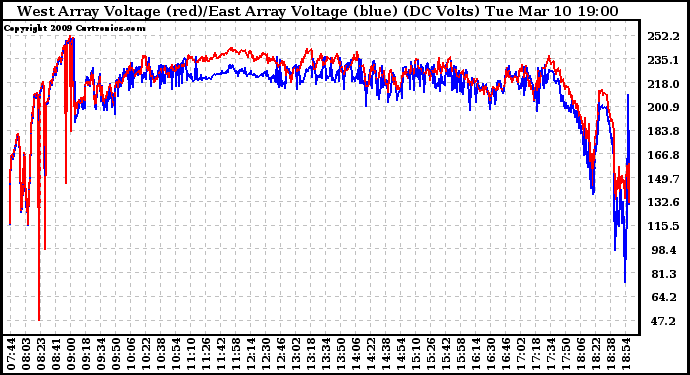Screen dimensions: 690x375
Task: Select the 115.5 axis label
Action: pos(663,226)
